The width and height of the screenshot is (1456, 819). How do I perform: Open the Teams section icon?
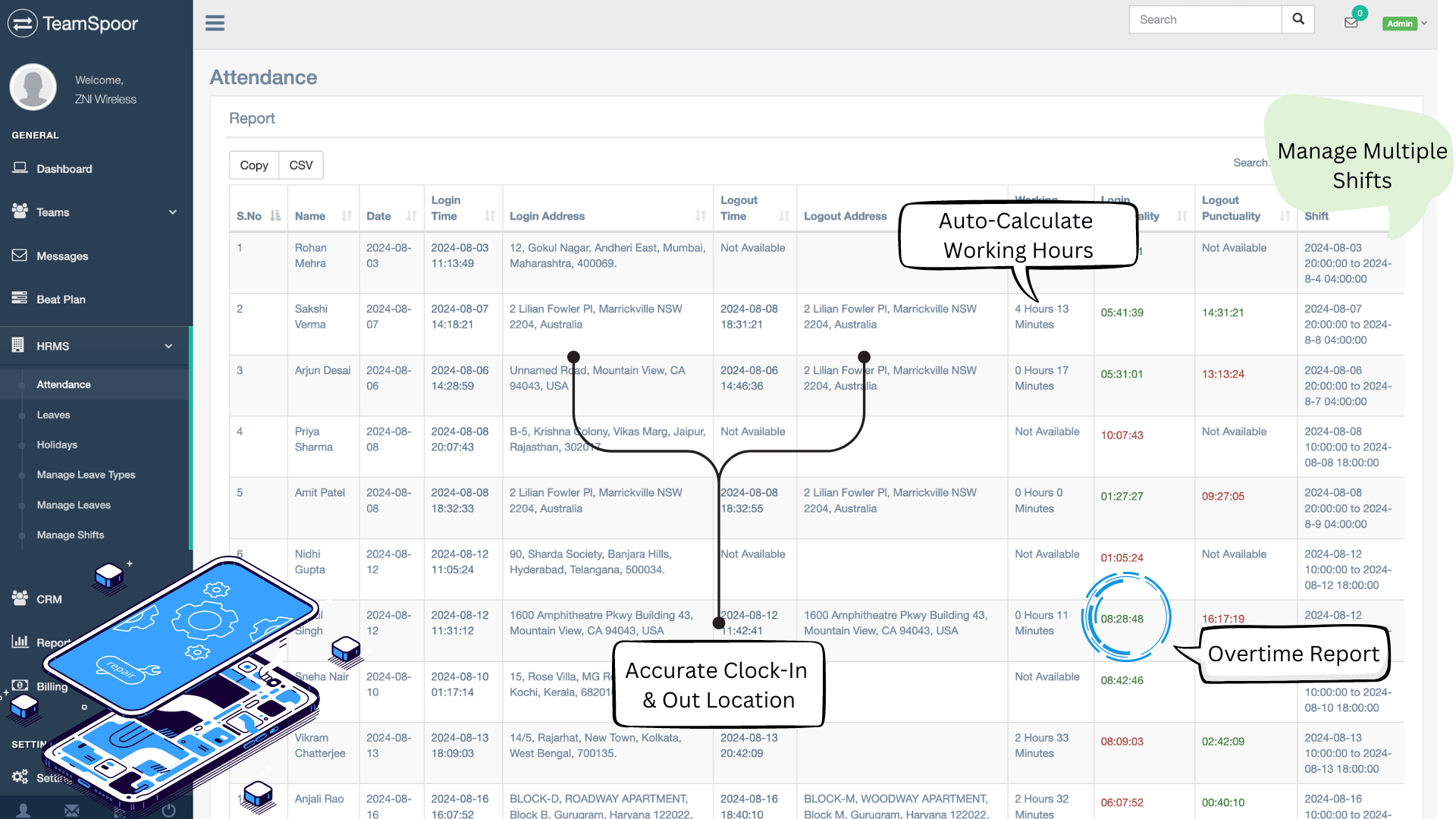click(x=20, y=211)
